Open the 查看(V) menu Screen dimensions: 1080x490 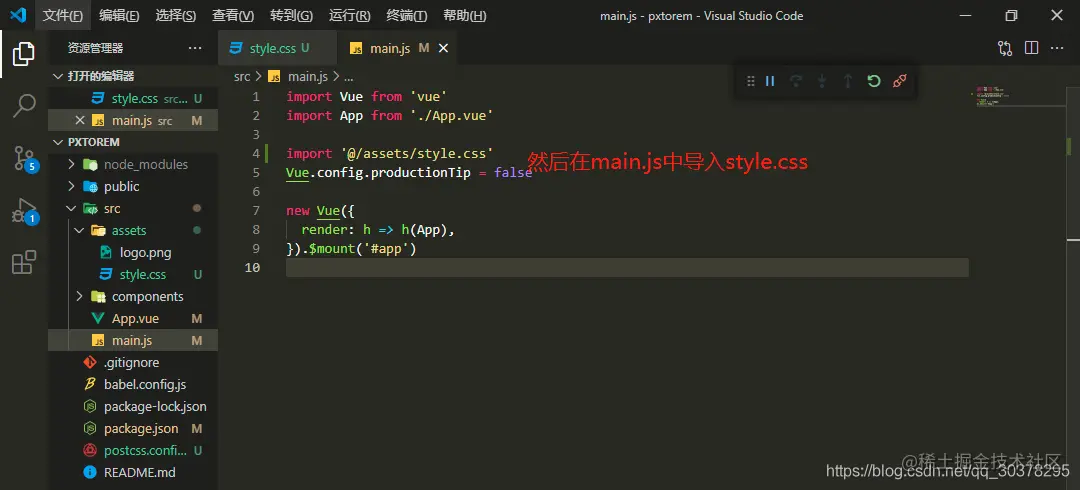point(233,15)
